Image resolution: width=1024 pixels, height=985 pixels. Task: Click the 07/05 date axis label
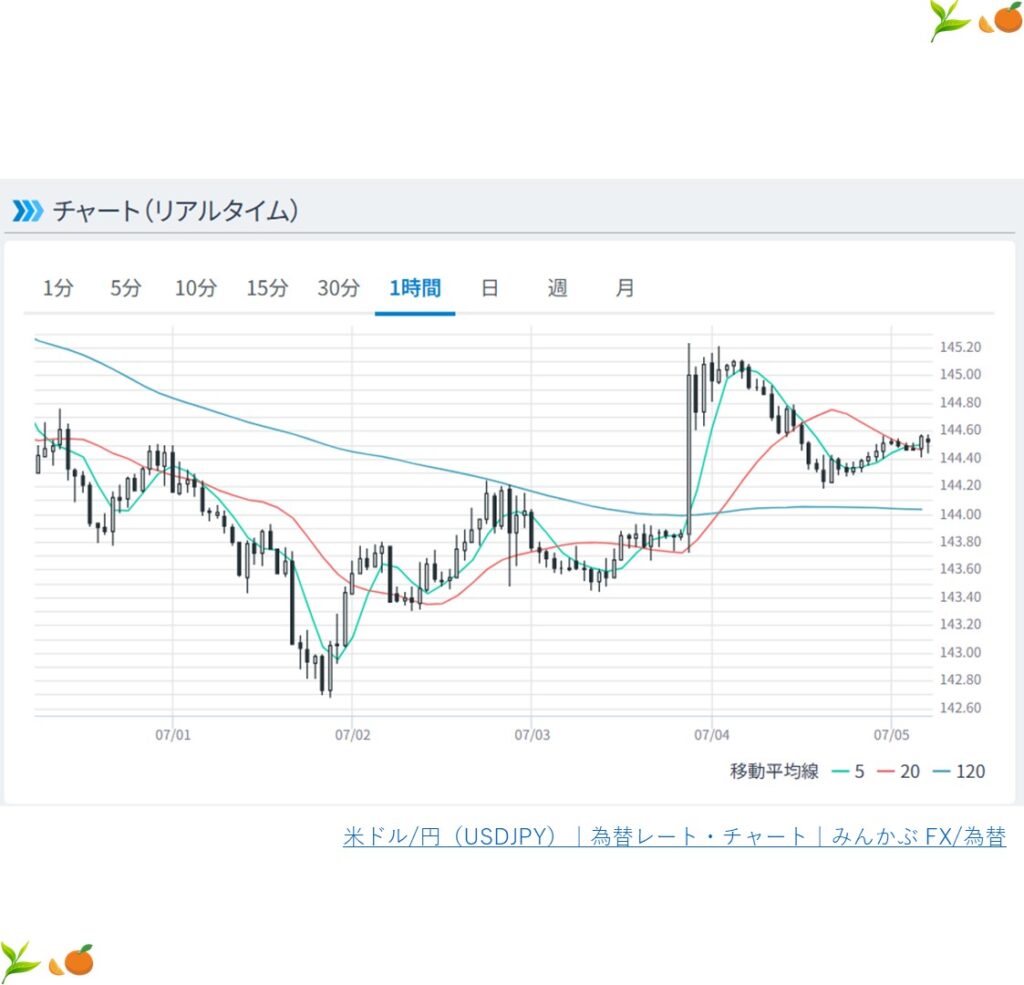pos(891,735)
